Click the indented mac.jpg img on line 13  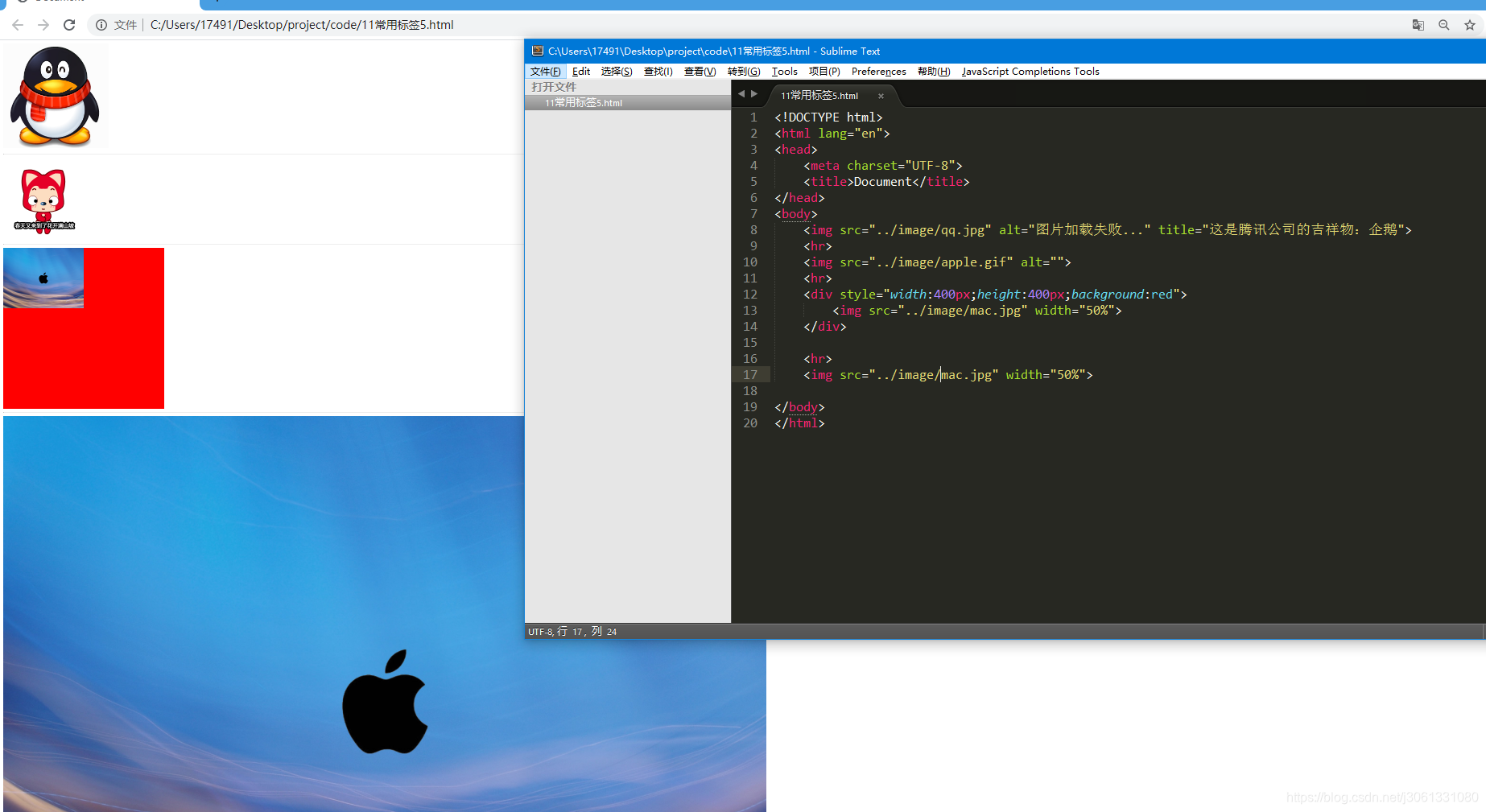click(x=977, y=311)
